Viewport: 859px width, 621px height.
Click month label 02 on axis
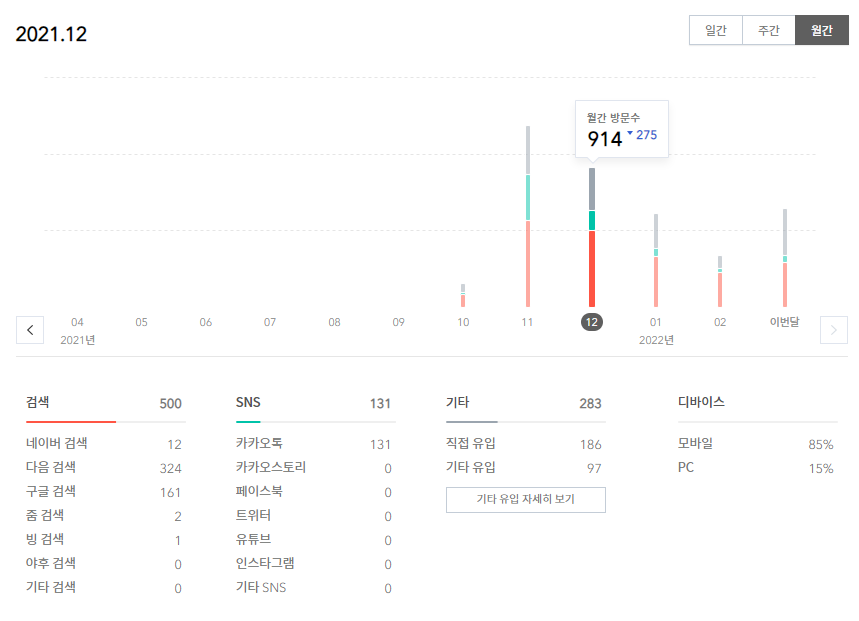(720, 322)
